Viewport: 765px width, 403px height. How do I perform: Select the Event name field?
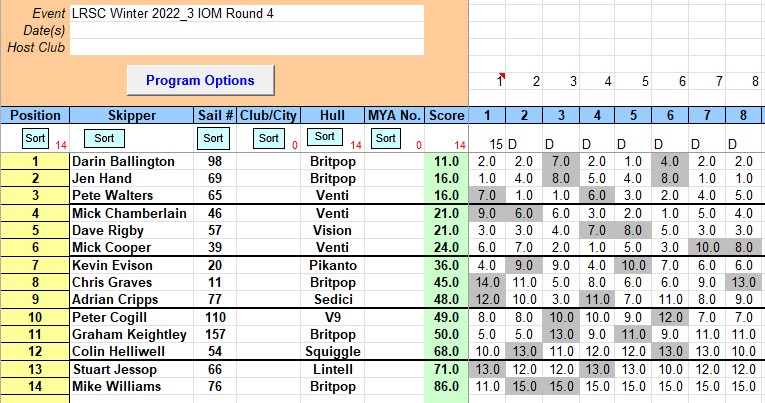(246, 14)
